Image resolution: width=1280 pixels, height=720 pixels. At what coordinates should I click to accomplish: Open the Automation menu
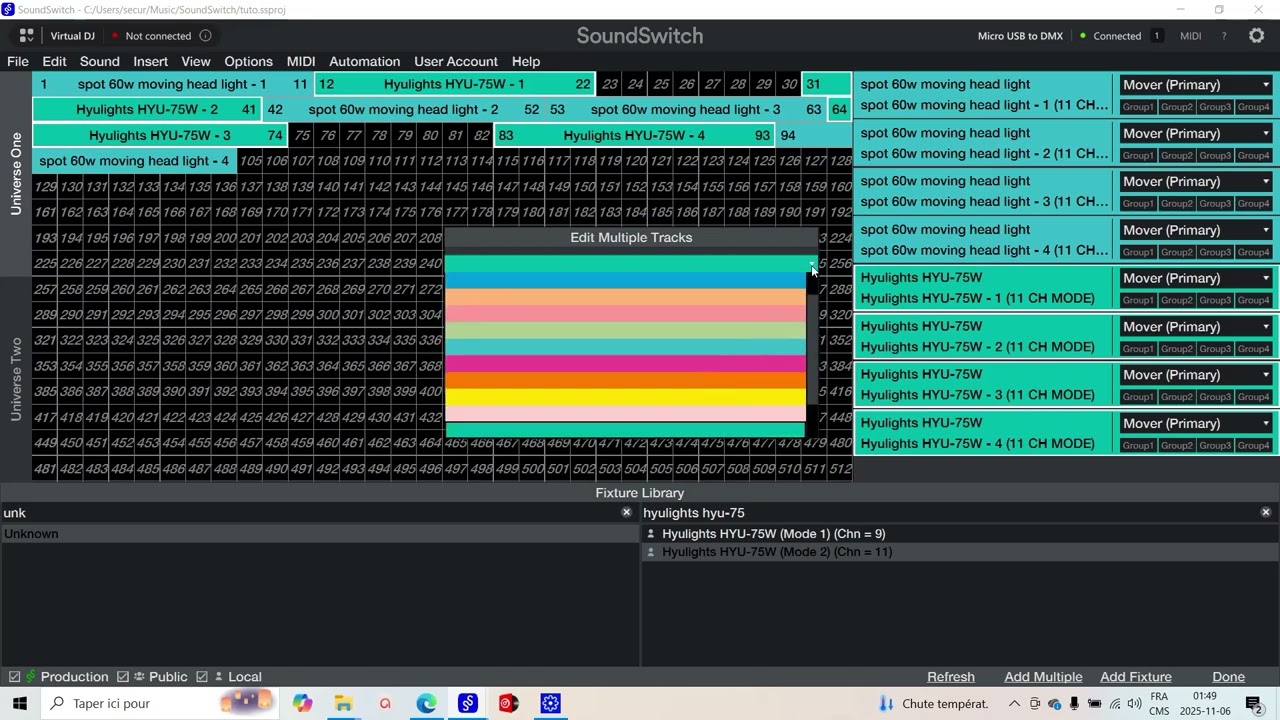364,62
